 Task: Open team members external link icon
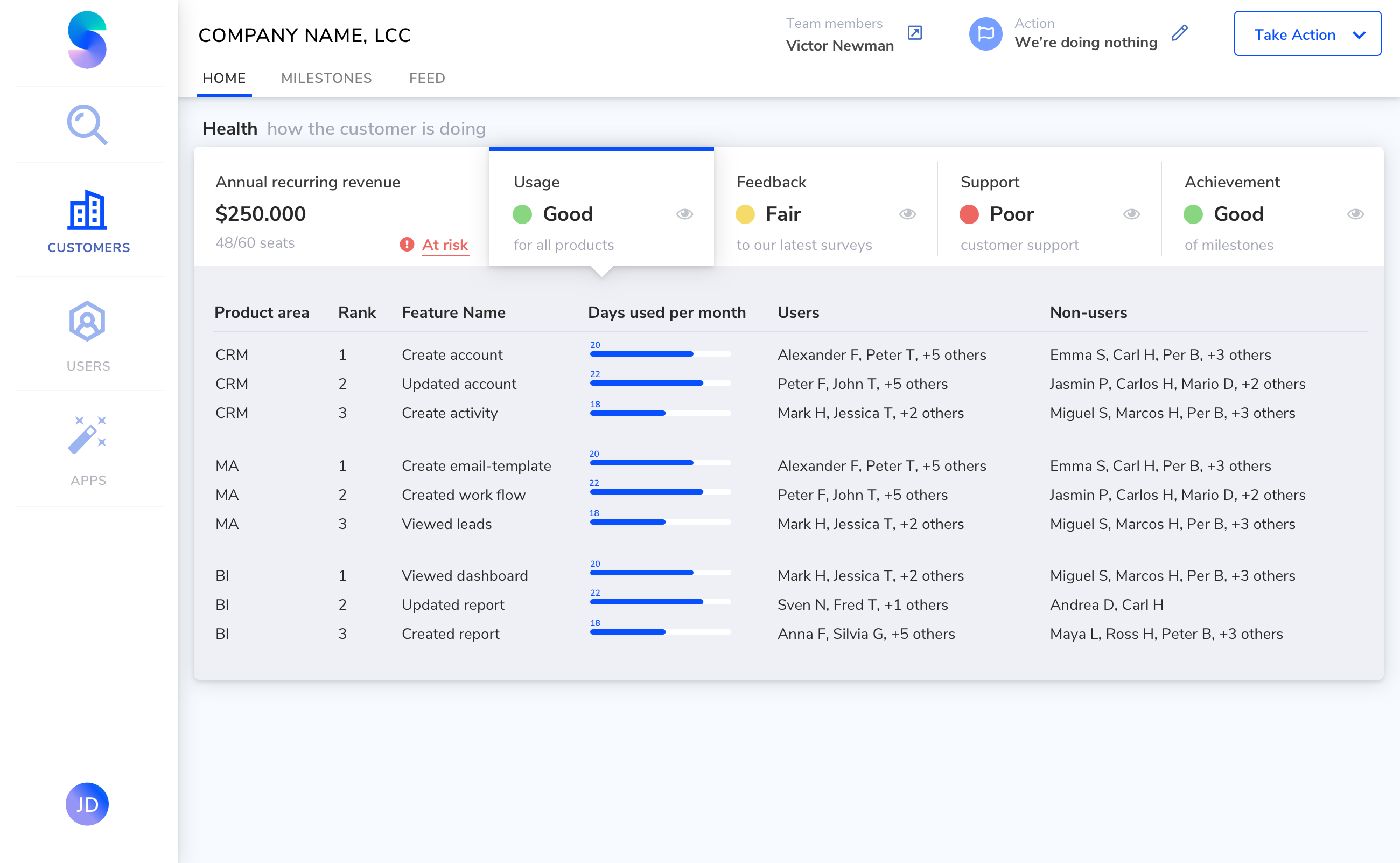coord(914,32)
